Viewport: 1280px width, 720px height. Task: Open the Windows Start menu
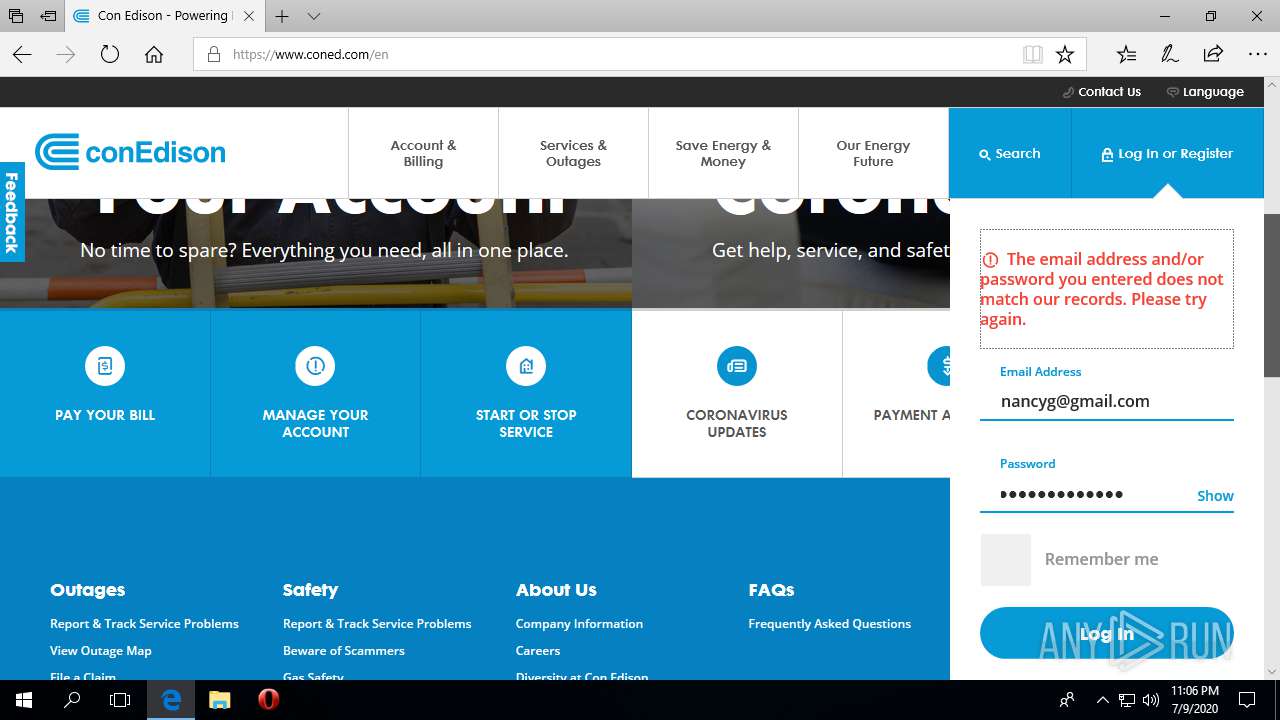[x=24, y=700]
